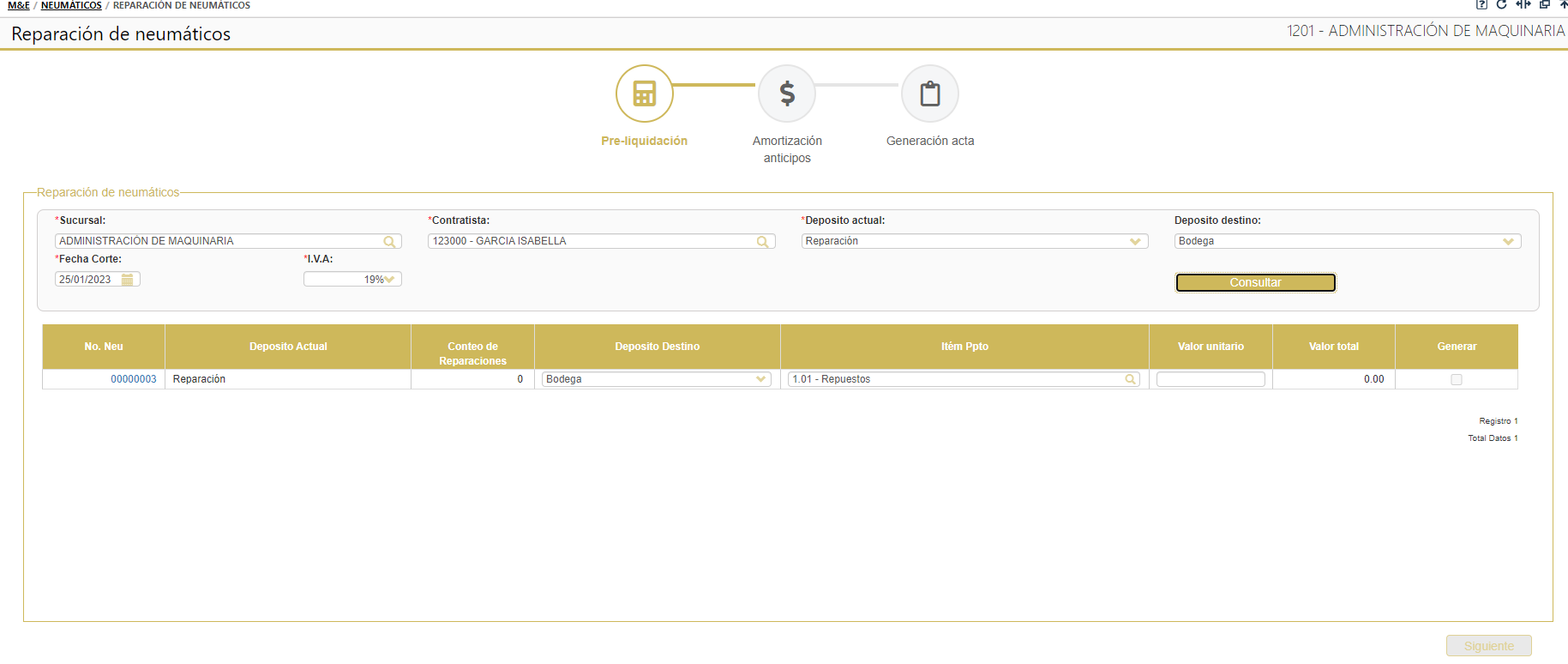
Task: Click the Valor unitario input field
Action: (1211, 379)
